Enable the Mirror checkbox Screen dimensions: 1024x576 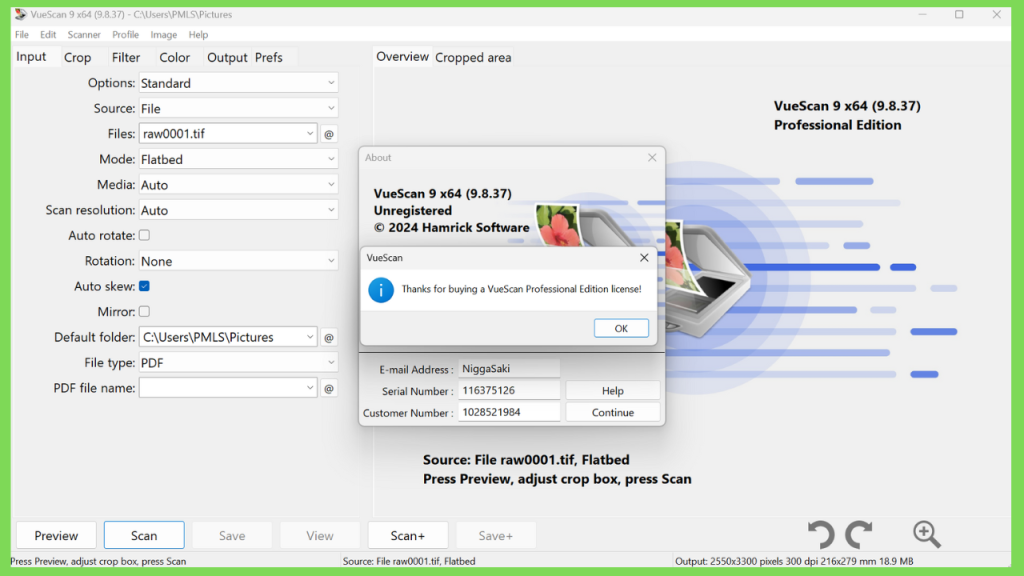point(144,312)
